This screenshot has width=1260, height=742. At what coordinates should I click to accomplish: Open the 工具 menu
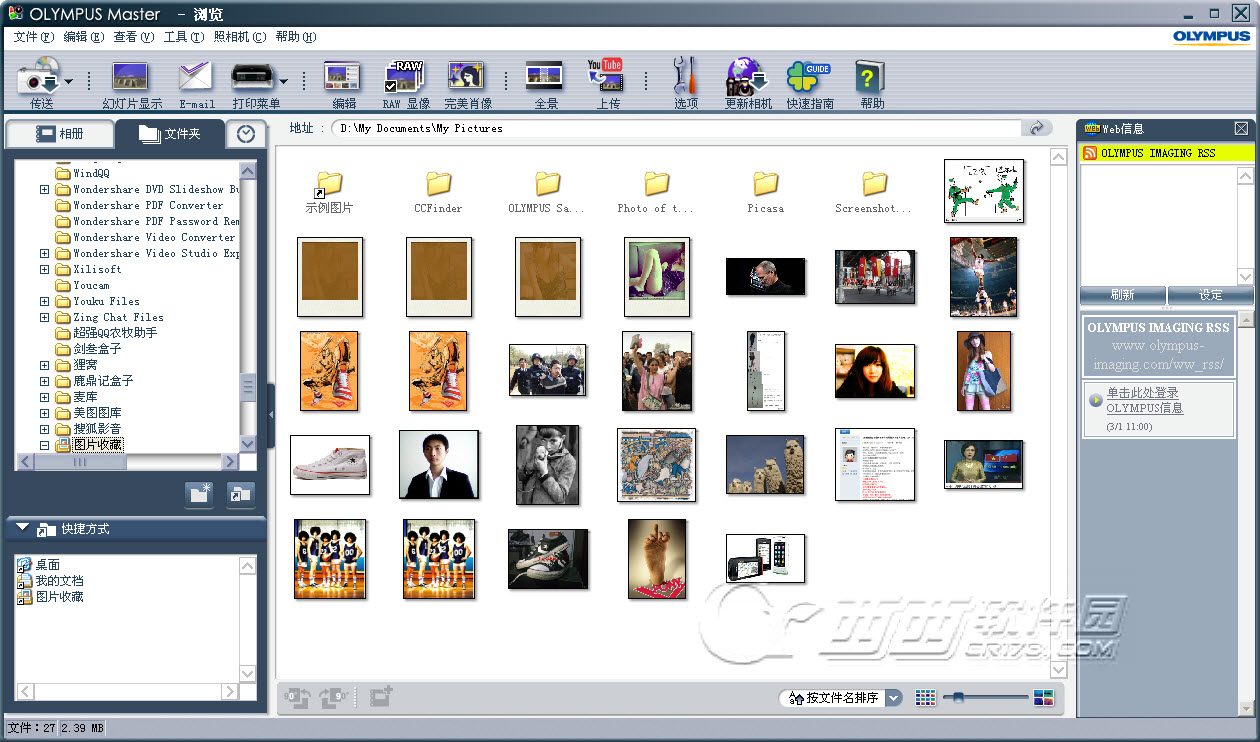[x=183, y=37]
